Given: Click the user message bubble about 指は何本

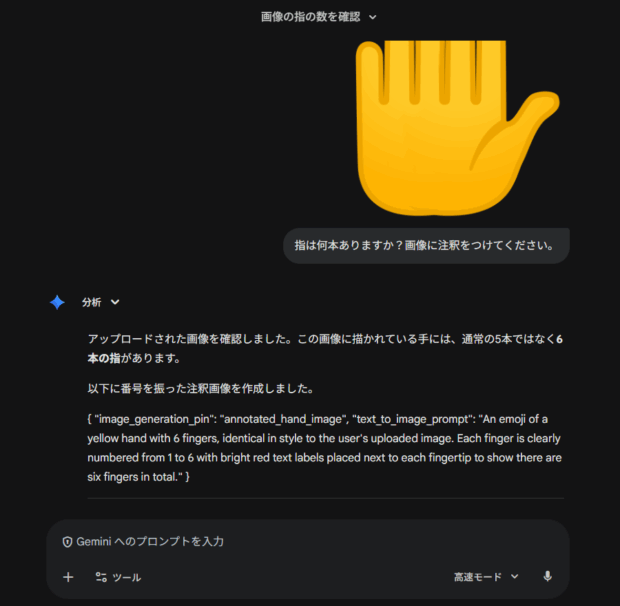Looking at the screenshot, I should [x=426, y=245].
